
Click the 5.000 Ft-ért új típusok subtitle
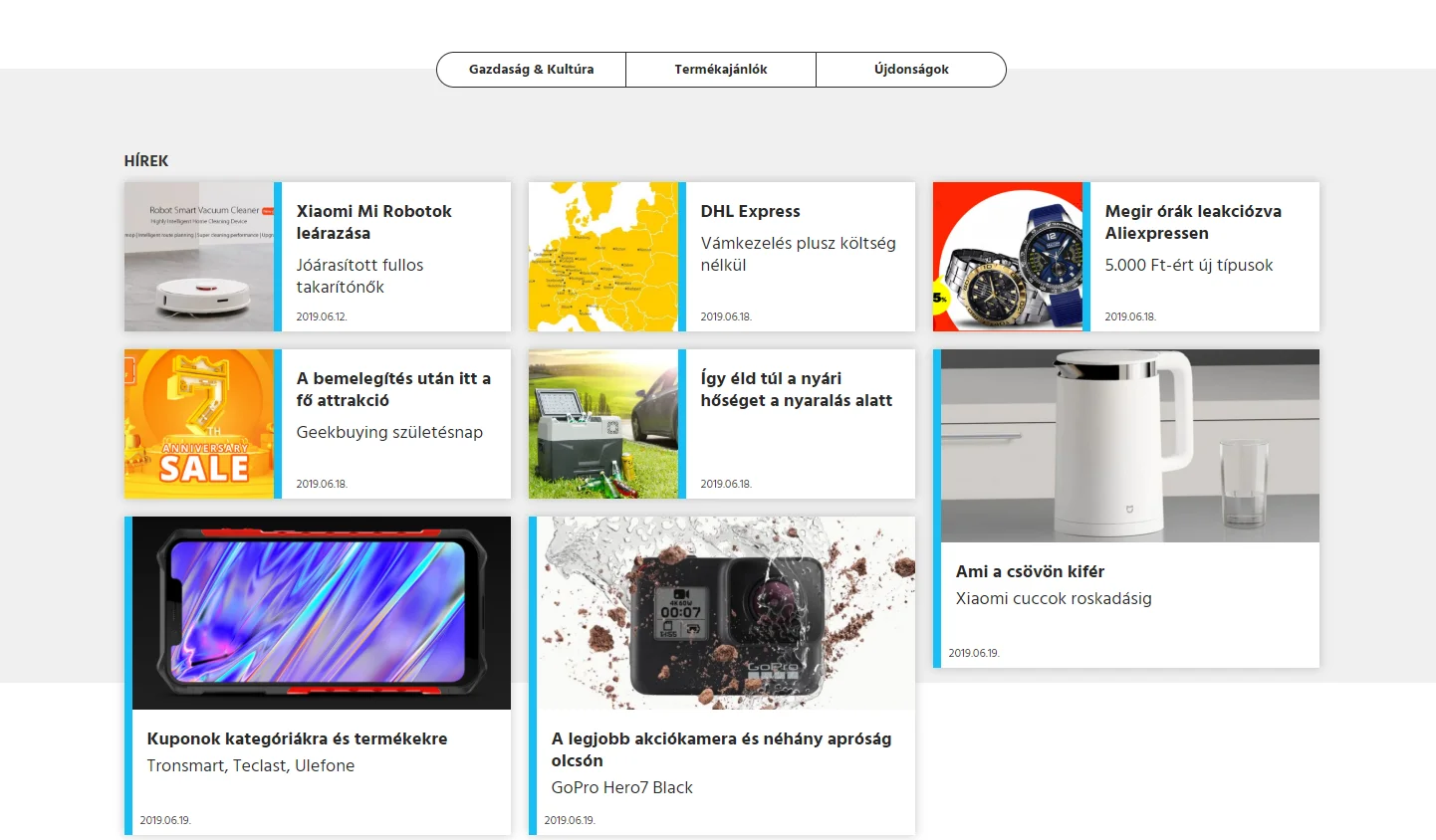point(1189,265)
